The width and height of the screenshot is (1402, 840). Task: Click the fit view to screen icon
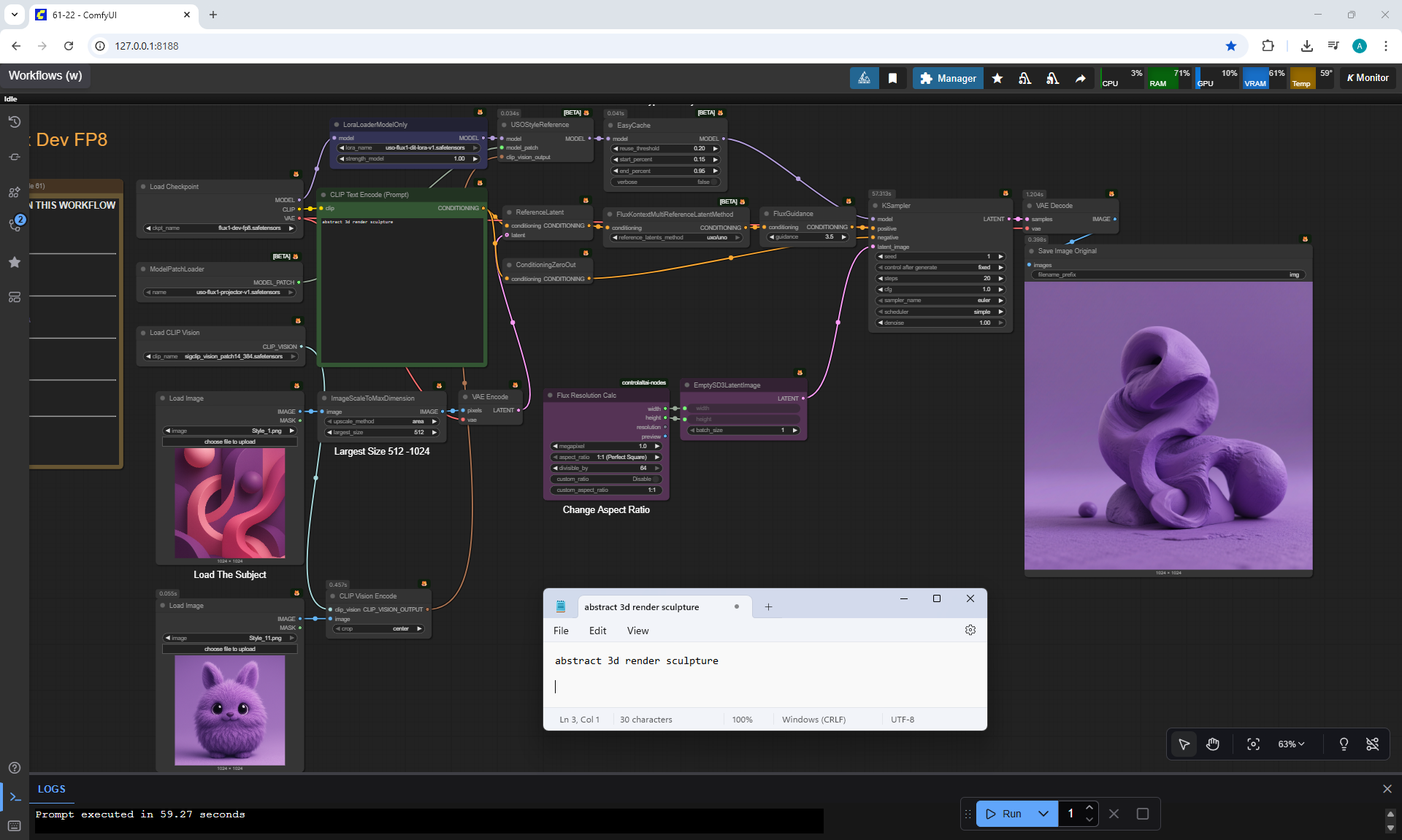[x=1253, y=744]
